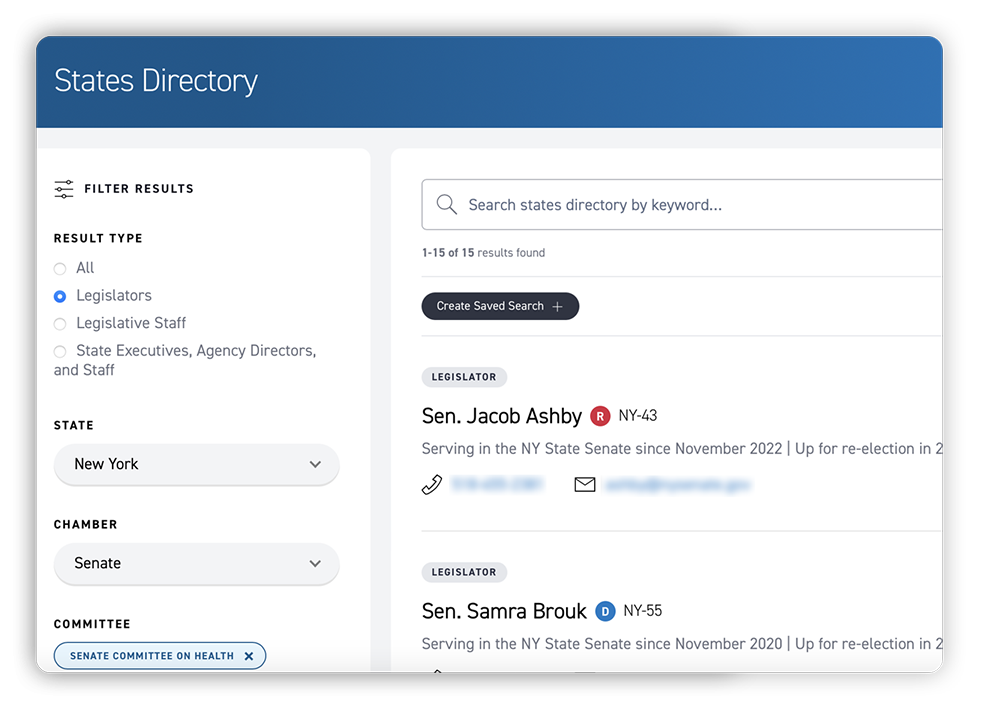This screenshot has width=993, height=719.
Task: Click the search magnifier icon
Action: [x=447, y=204]
